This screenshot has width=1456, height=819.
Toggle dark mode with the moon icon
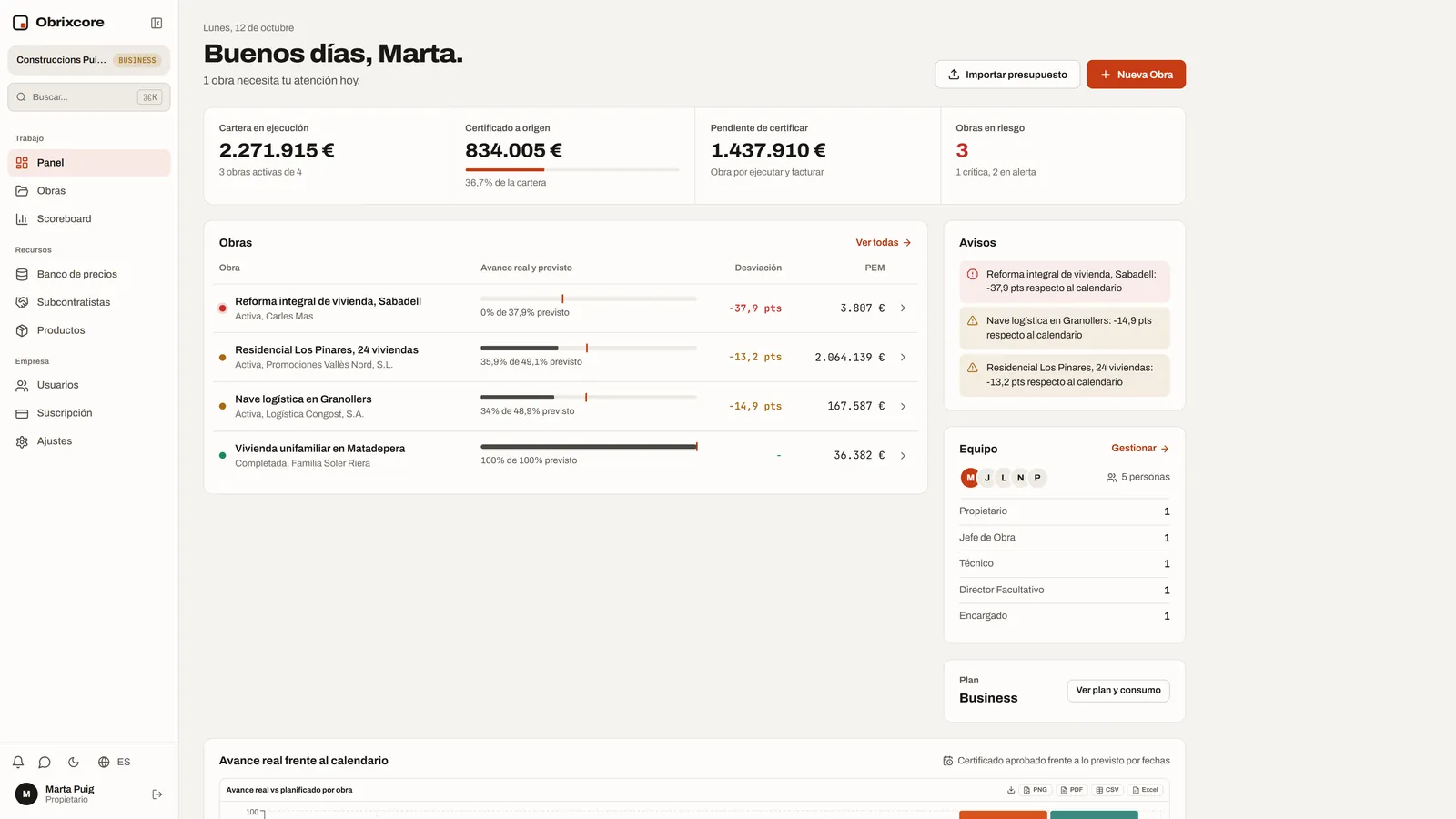(74, 762)
